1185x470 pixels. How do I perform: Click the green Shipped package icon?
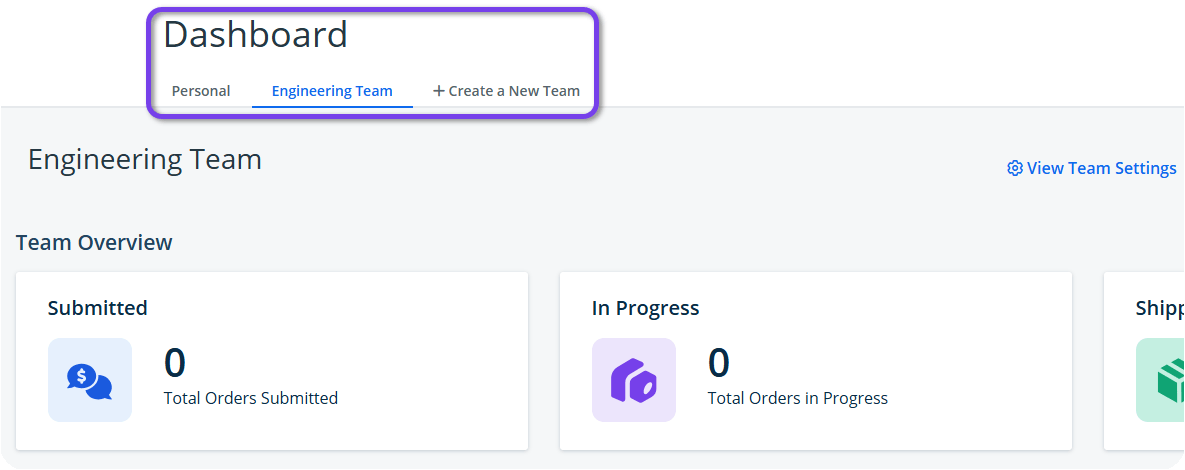click(x=1164, y=380)
